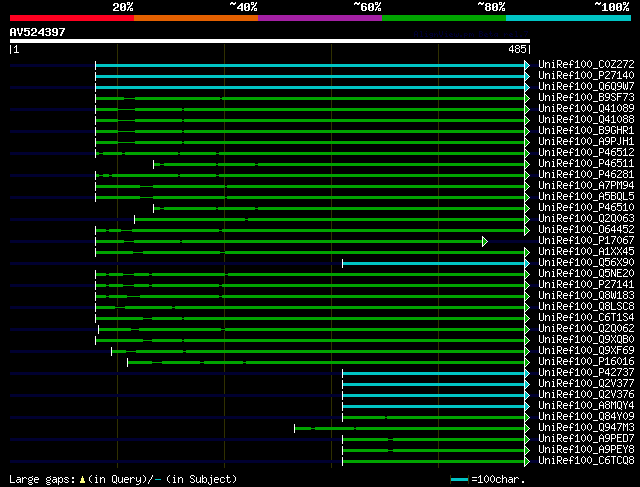The height and width of the screenshot is (487, 640).
Task: Select the UniRef100_P46281 label
Action: coord(586,174)
